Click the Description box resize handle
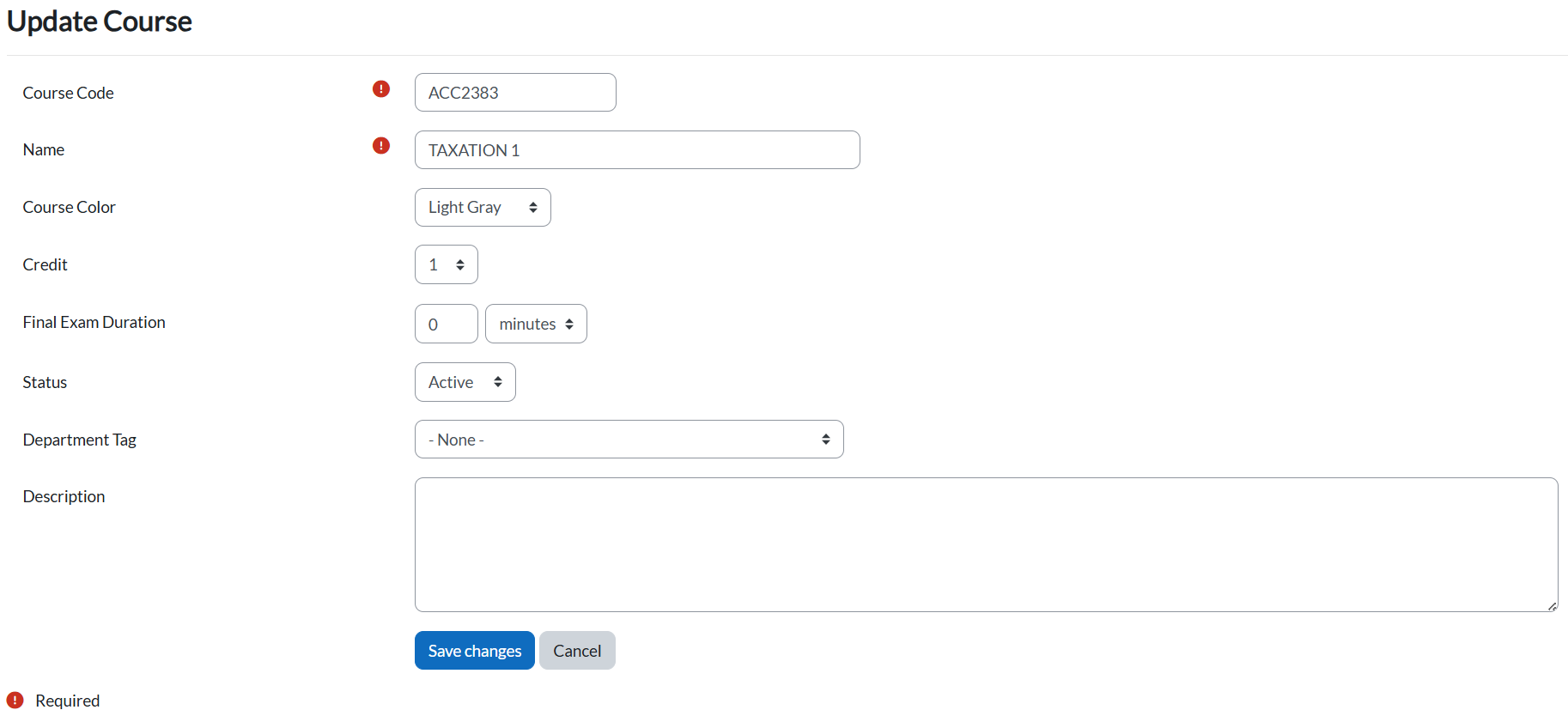The height and width of the screenshot is (710, 1568). point(1552,606)
